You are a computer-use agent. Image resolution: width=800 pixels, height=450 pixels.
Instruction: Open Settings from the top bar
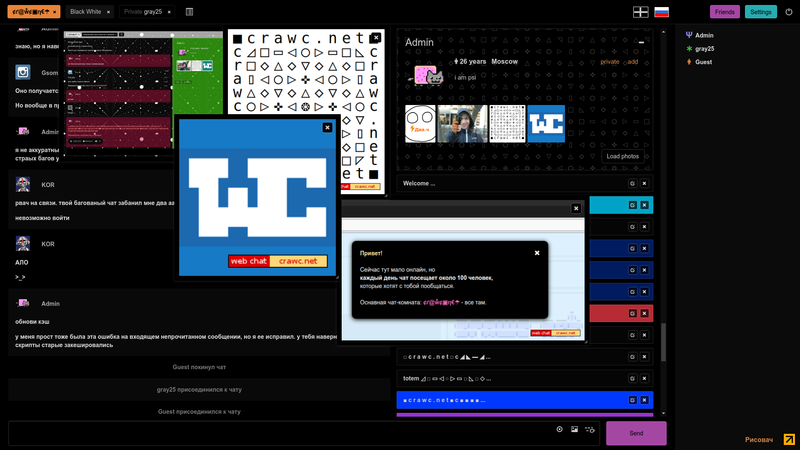(x=761, y=12)
